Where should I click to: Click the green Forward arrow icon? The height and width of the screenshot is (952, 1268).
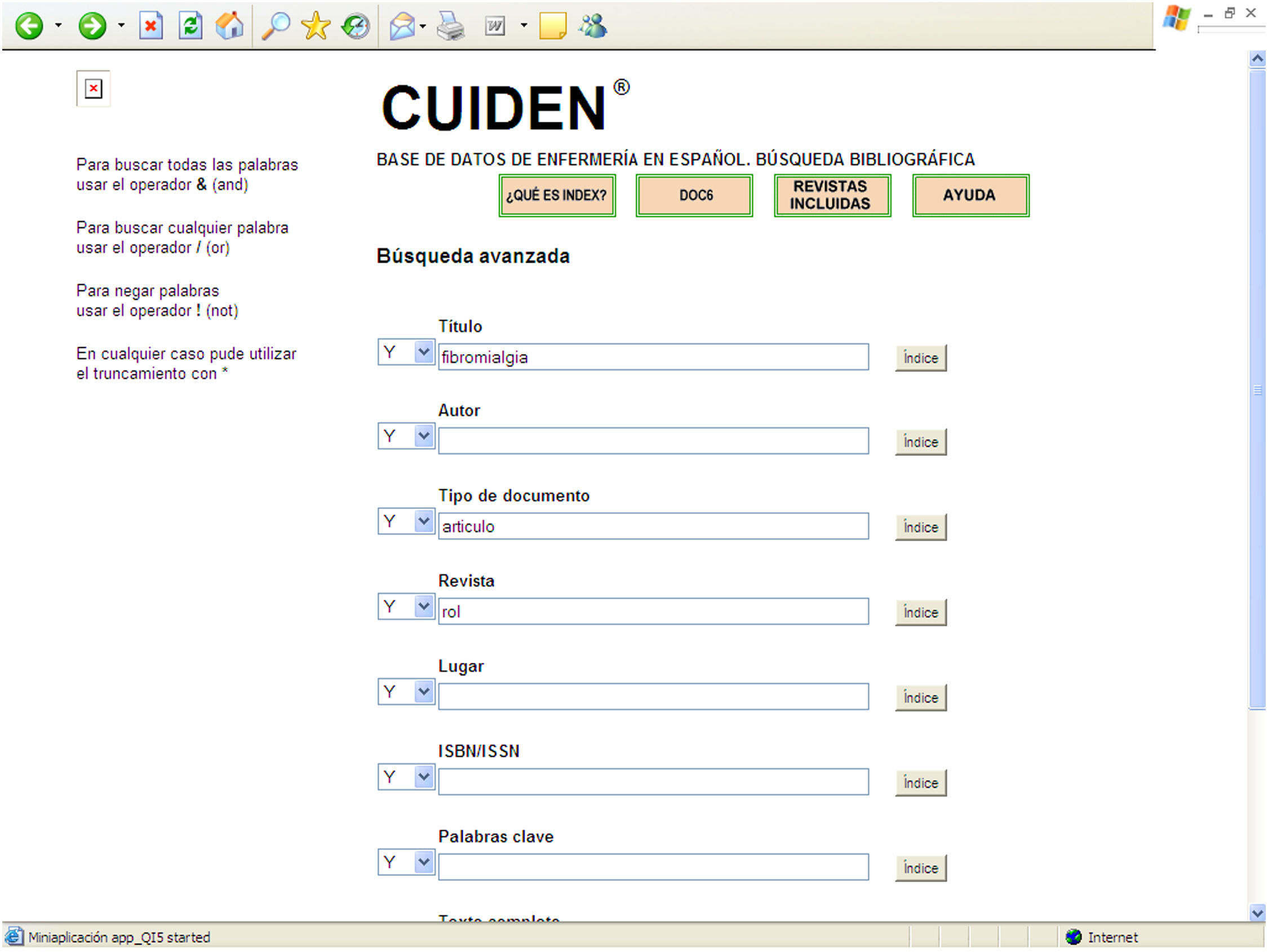(92, 26)
